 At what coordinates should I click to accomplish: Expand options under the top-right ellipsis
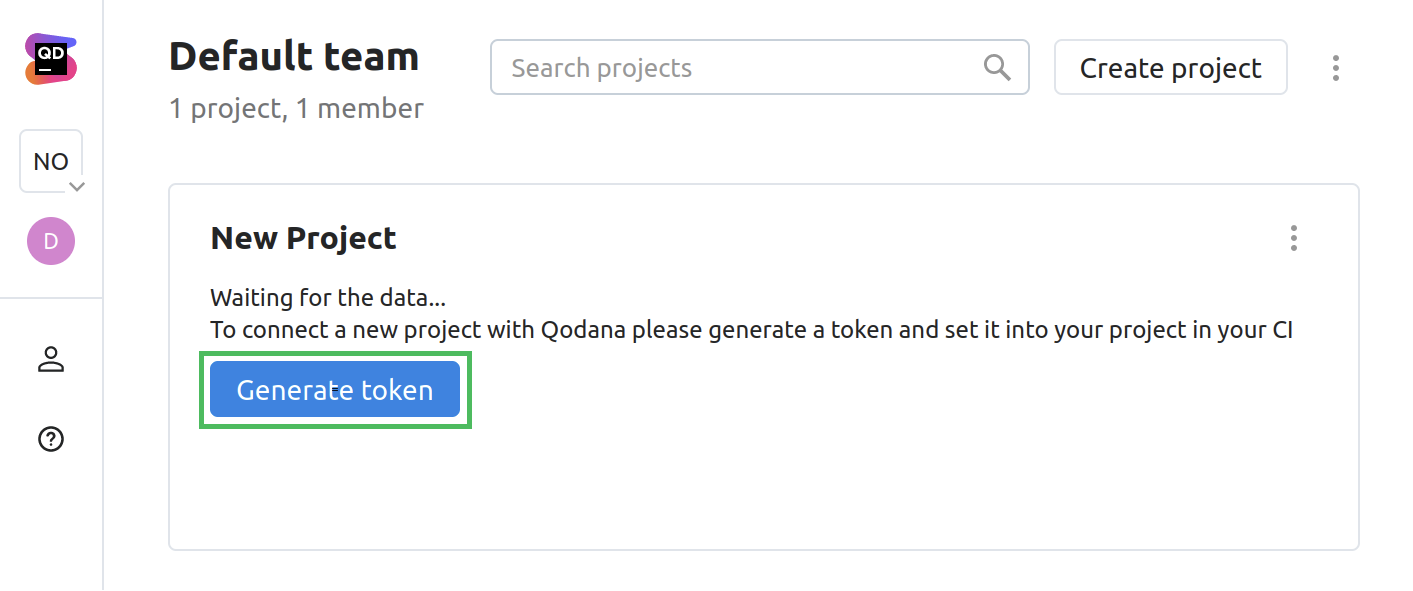[1335, 67]
